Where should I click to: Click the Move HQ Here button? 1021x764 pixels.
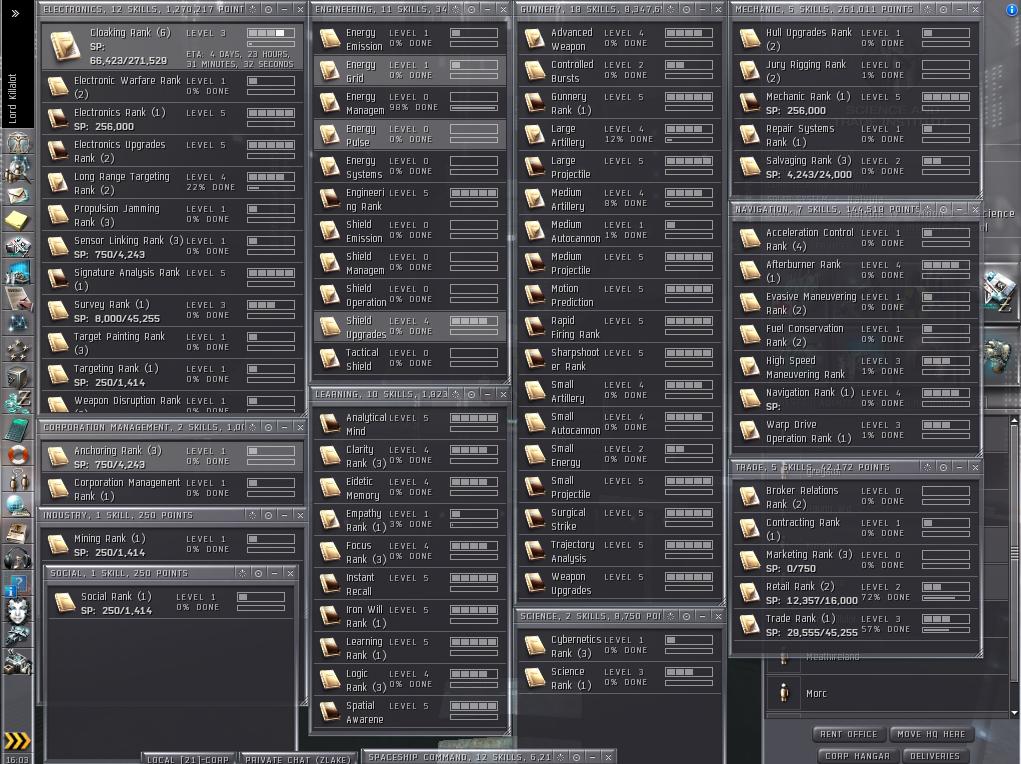931,734
